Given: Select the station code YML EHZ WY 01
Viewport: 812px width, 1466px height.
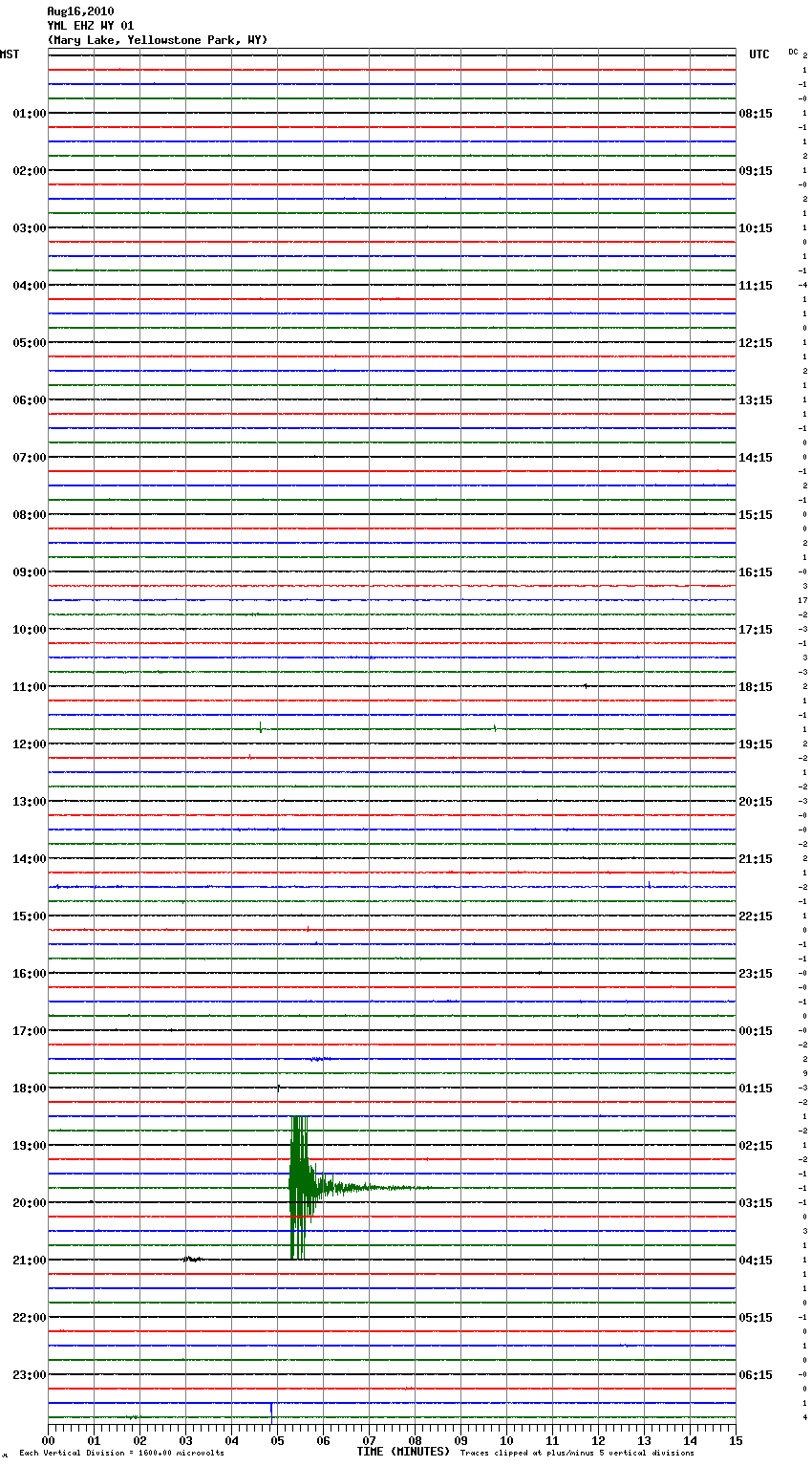Looking at the screenshot, I should pos(91,26).
